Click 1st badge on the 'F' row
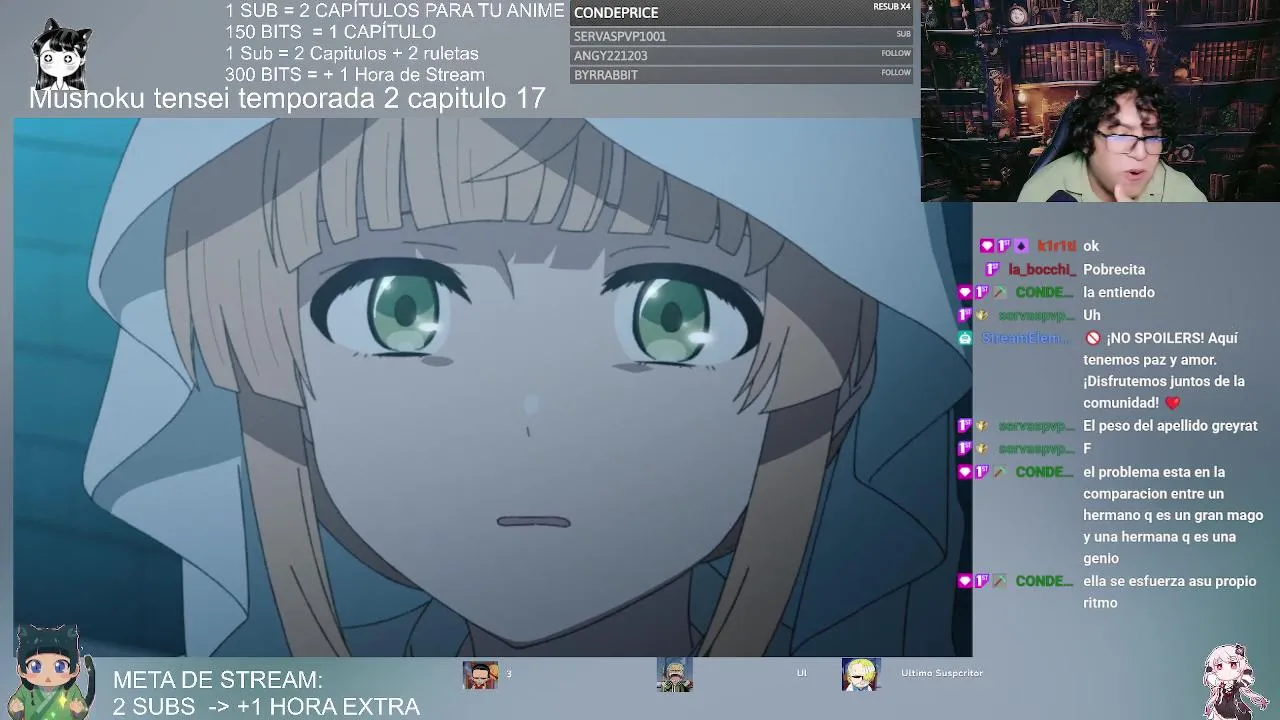This screenshot has height=720, width=1280. point(965,449)
